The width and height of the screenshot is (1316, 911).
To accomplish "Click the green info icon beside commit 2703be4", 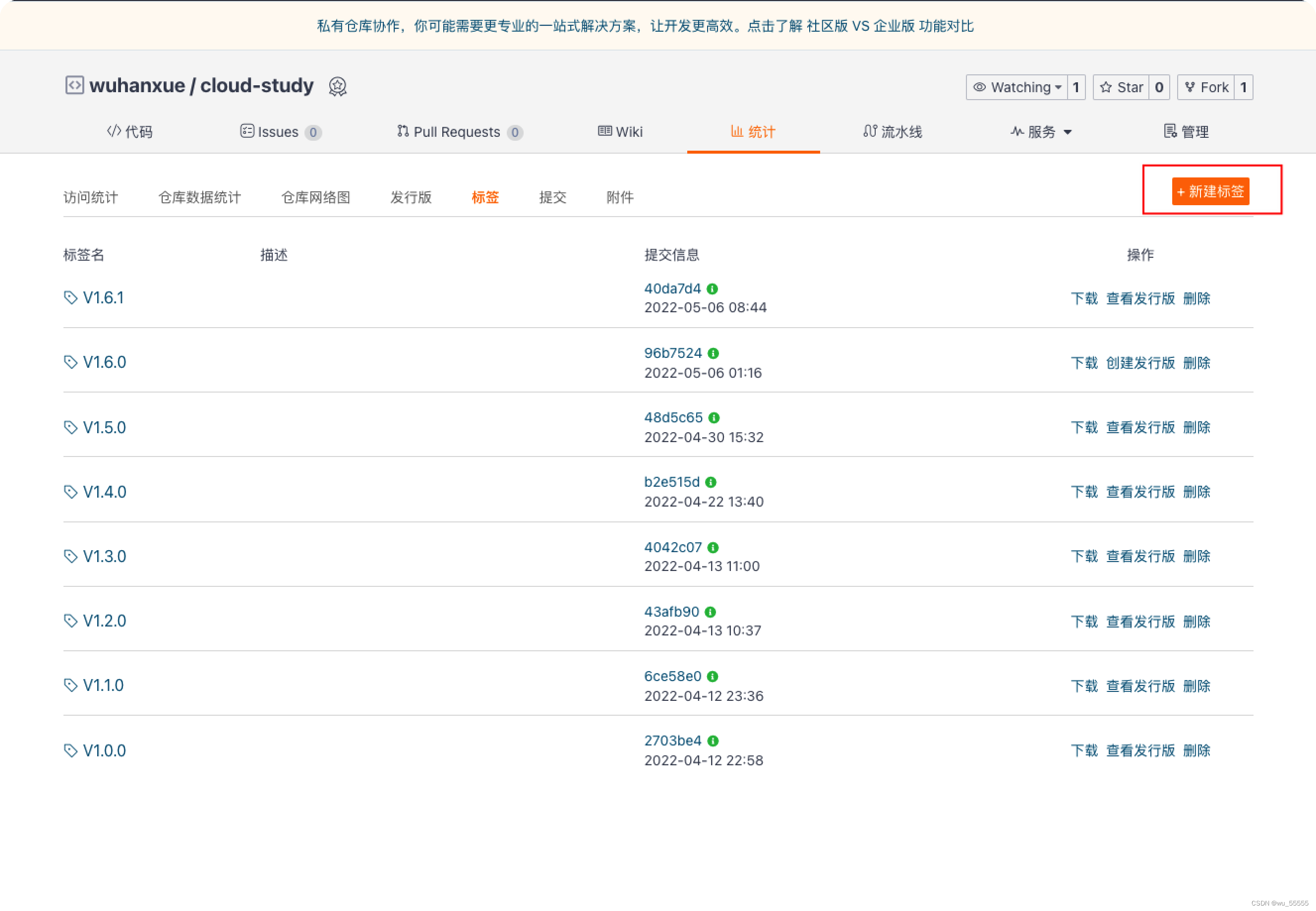I will click(x=713, y=741).
